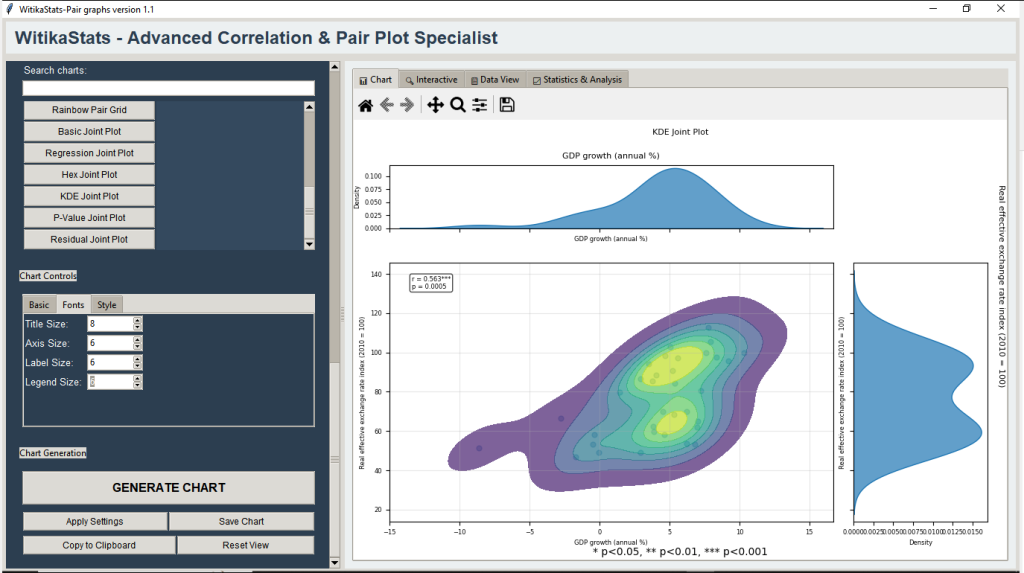Choose P-Value Joint Plot chart
This screenshot has width=1024, height=573.
click(89, 218)
